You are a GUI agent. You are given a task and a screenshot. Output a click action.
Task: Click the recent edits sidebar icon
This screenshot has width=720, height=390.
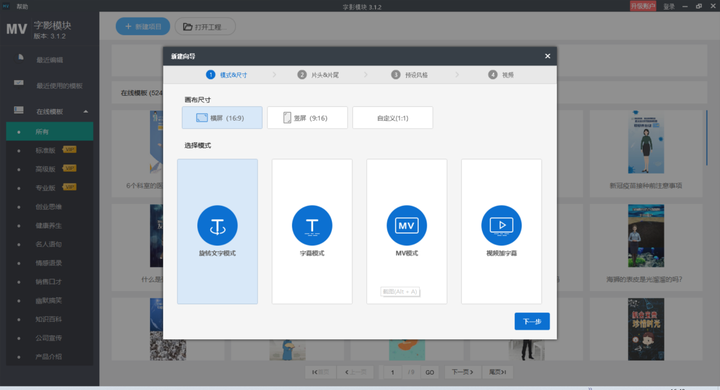tap(20, 57)
